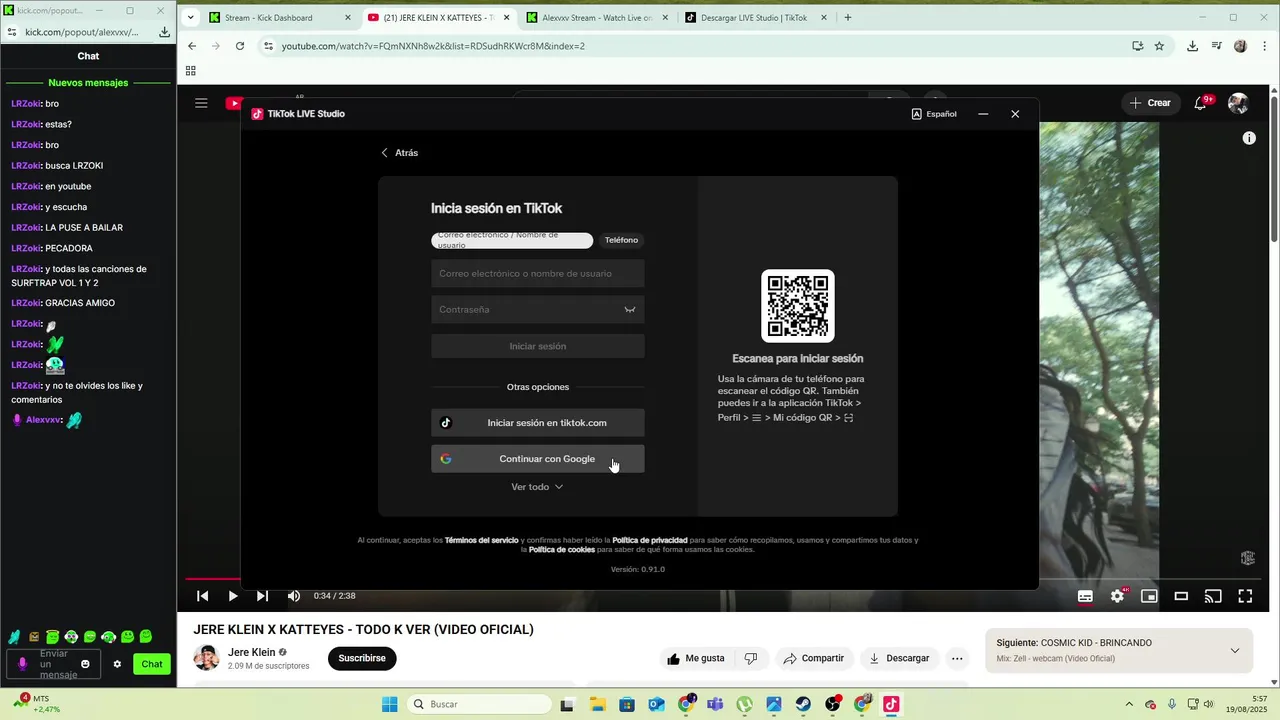Open Kick chat settings gear
Screen dimensions: 1280x720
(117, 664)
